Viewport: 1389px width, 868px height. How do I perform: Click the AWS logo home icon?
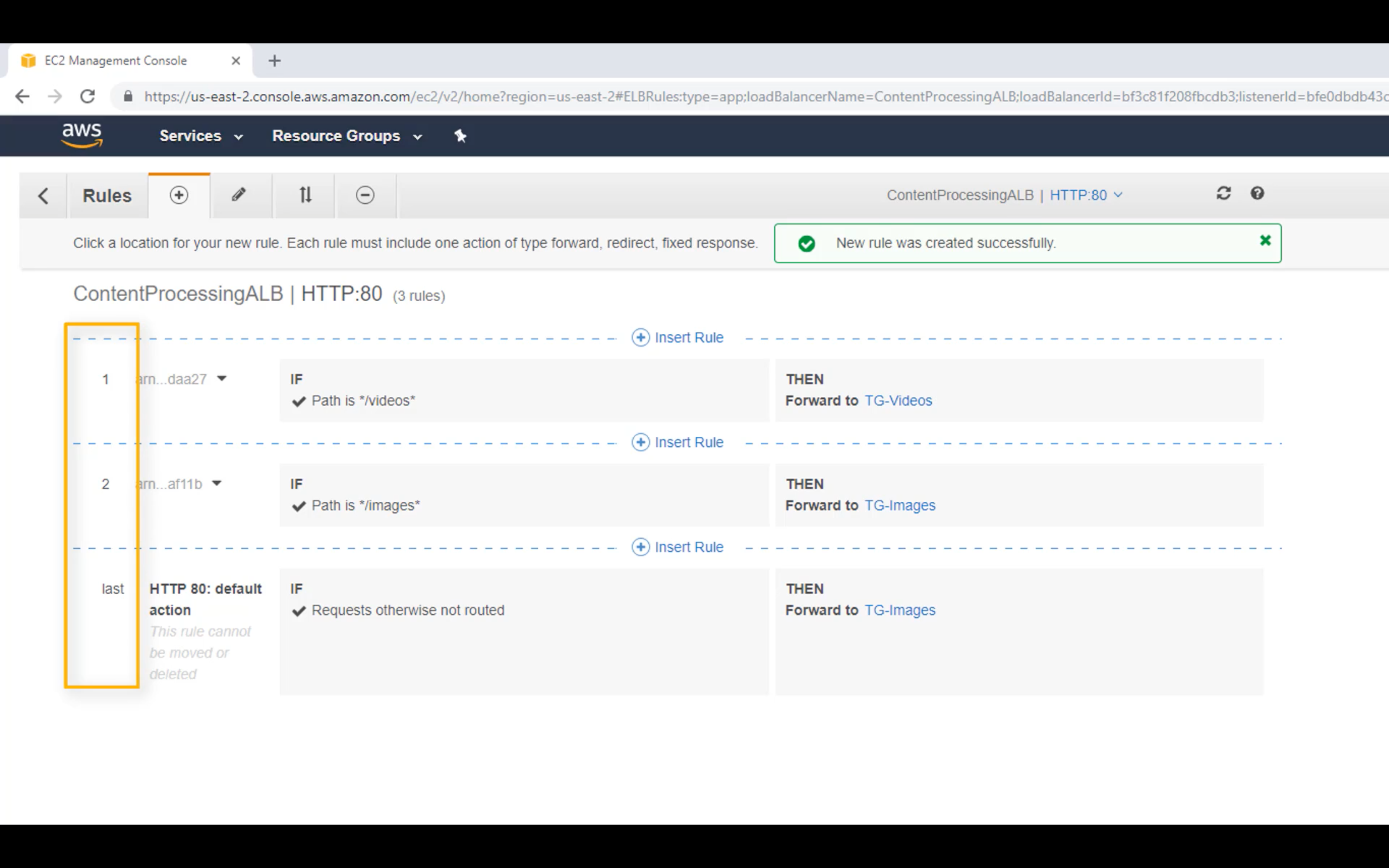click(x=82, y=136)
